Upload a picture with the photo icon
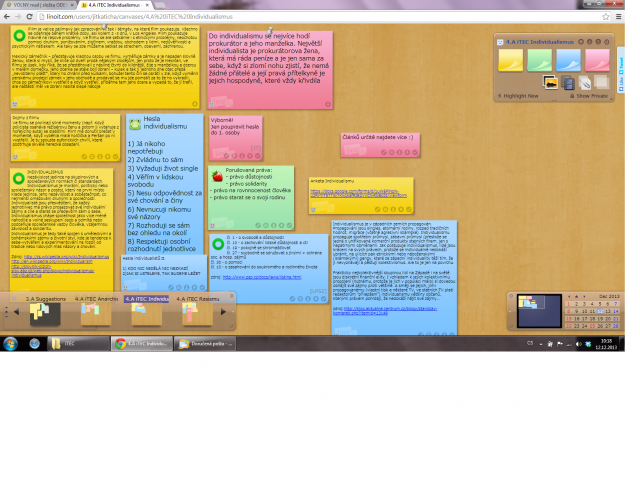The width and height of the screenshot is (640, 480). (550, 82)
